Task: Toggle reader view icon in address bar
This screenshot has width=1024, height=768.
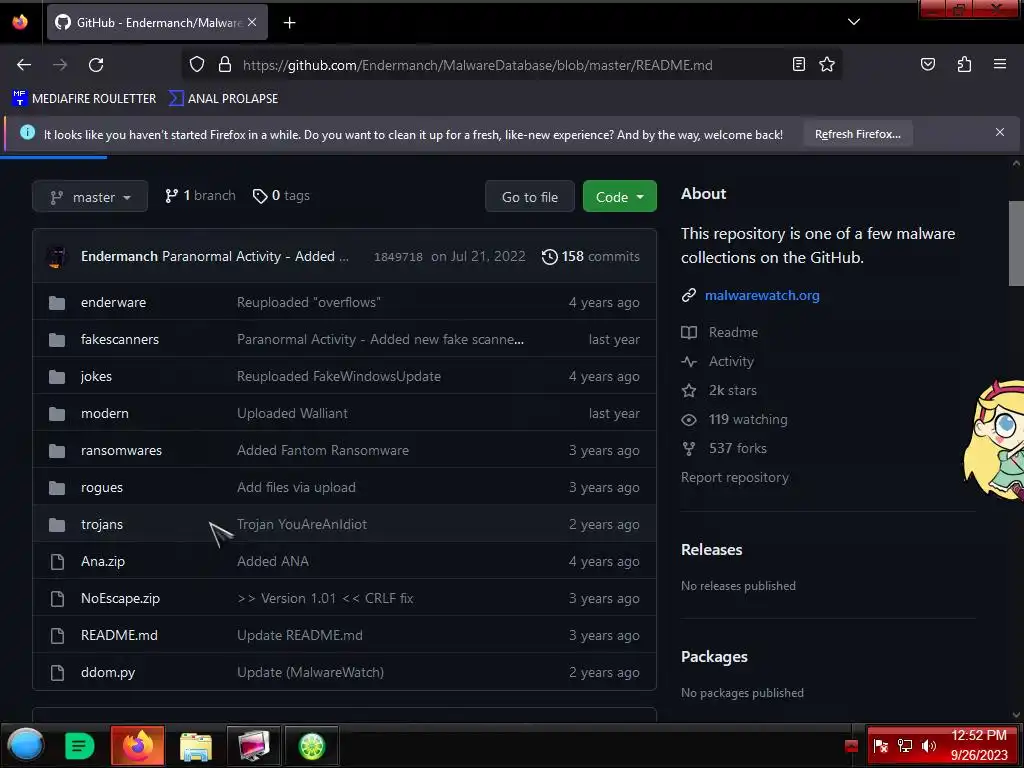Action: [x=799, y=64]
